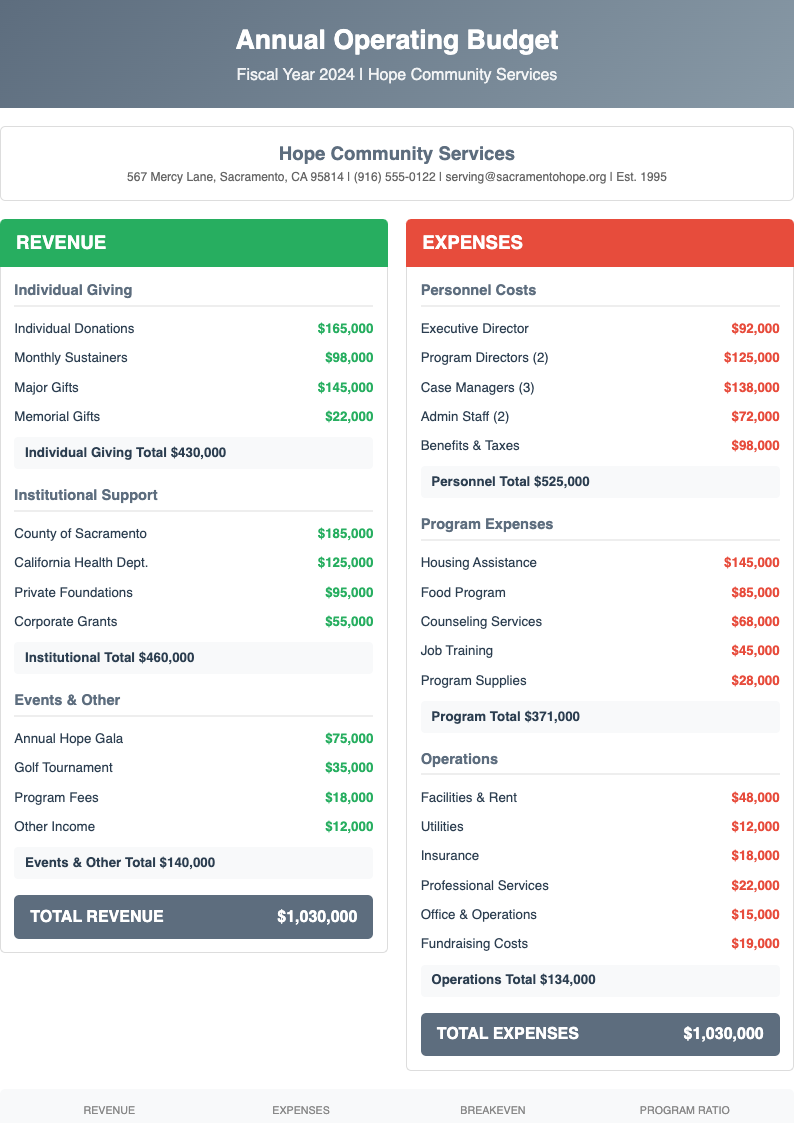Click the Benefits & Taxes label

pyautogui.click(x=470, y=445)
